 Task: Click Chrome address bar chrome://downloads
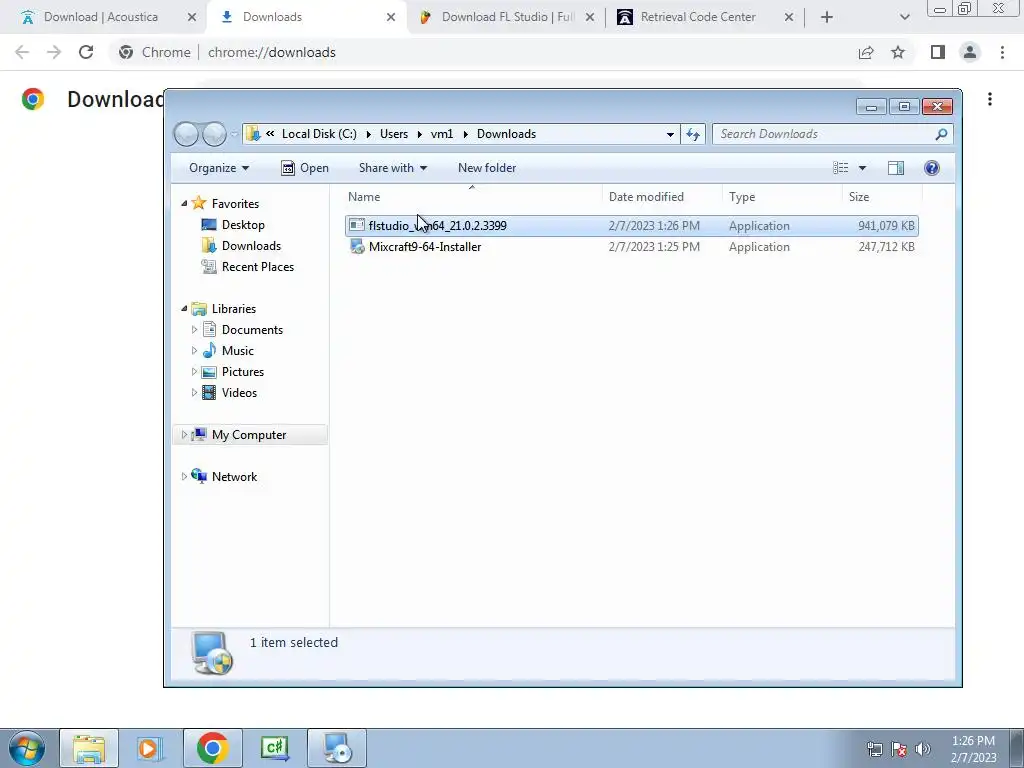272,52
